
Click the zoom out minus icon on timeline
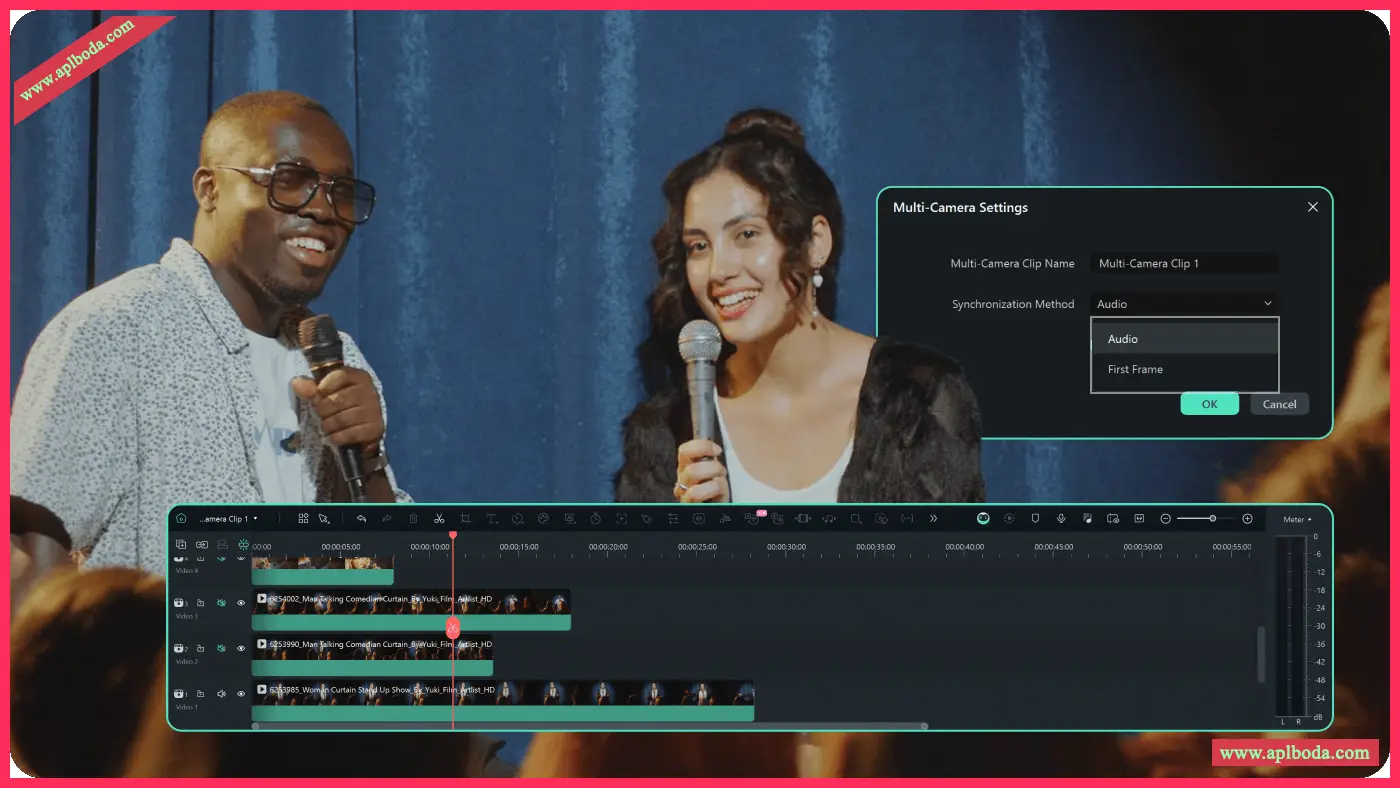[1166, 519]
